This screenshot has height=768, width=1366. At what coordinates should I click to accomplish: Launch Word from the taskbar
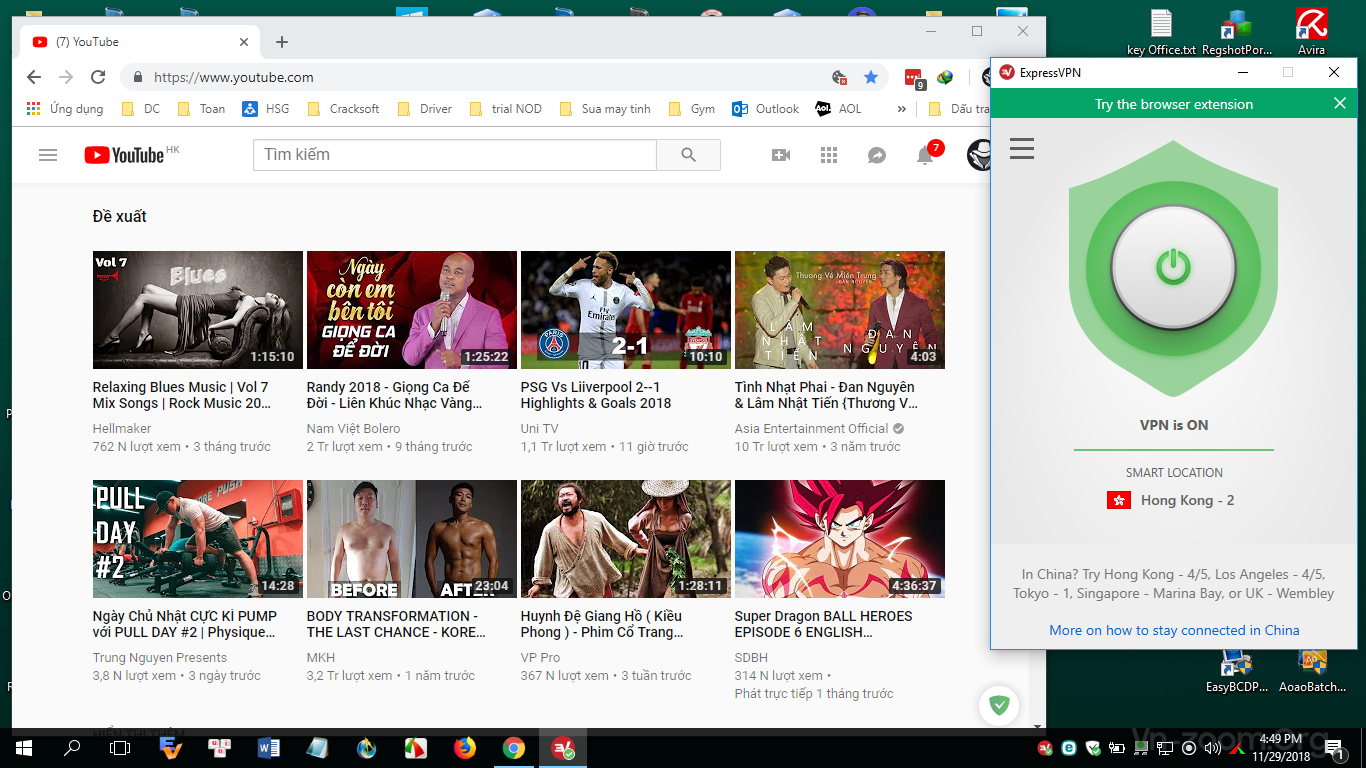click(x=269, y=748)
